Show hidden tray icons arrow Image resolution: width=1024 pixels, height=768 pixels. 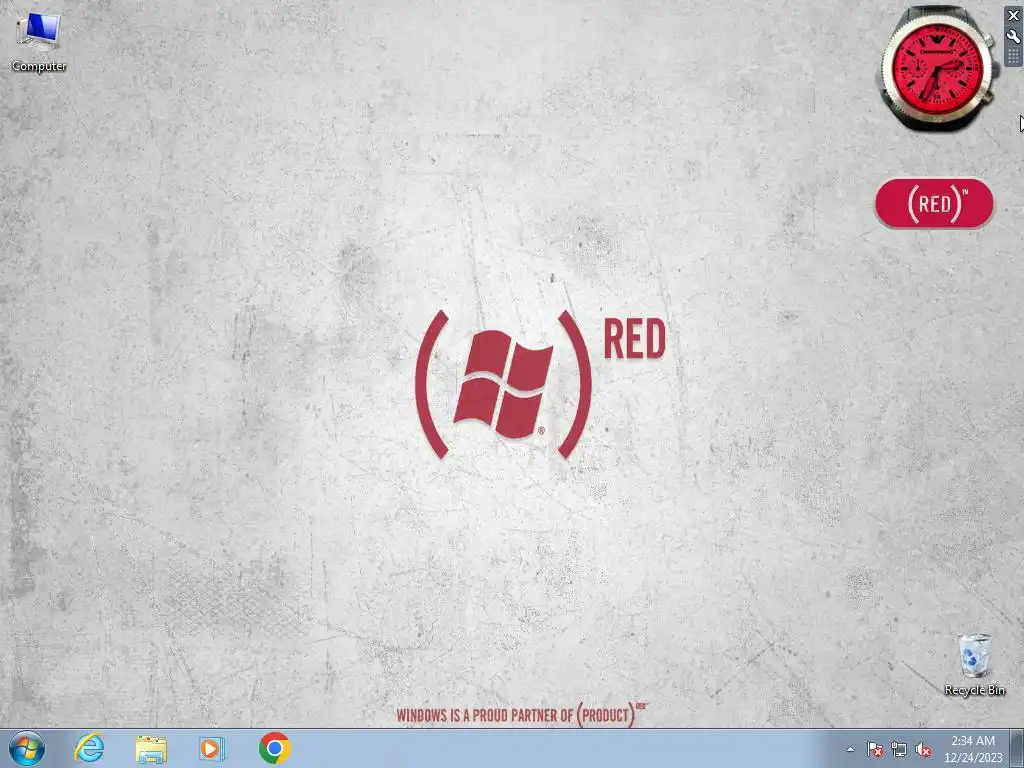pos(850,749)
